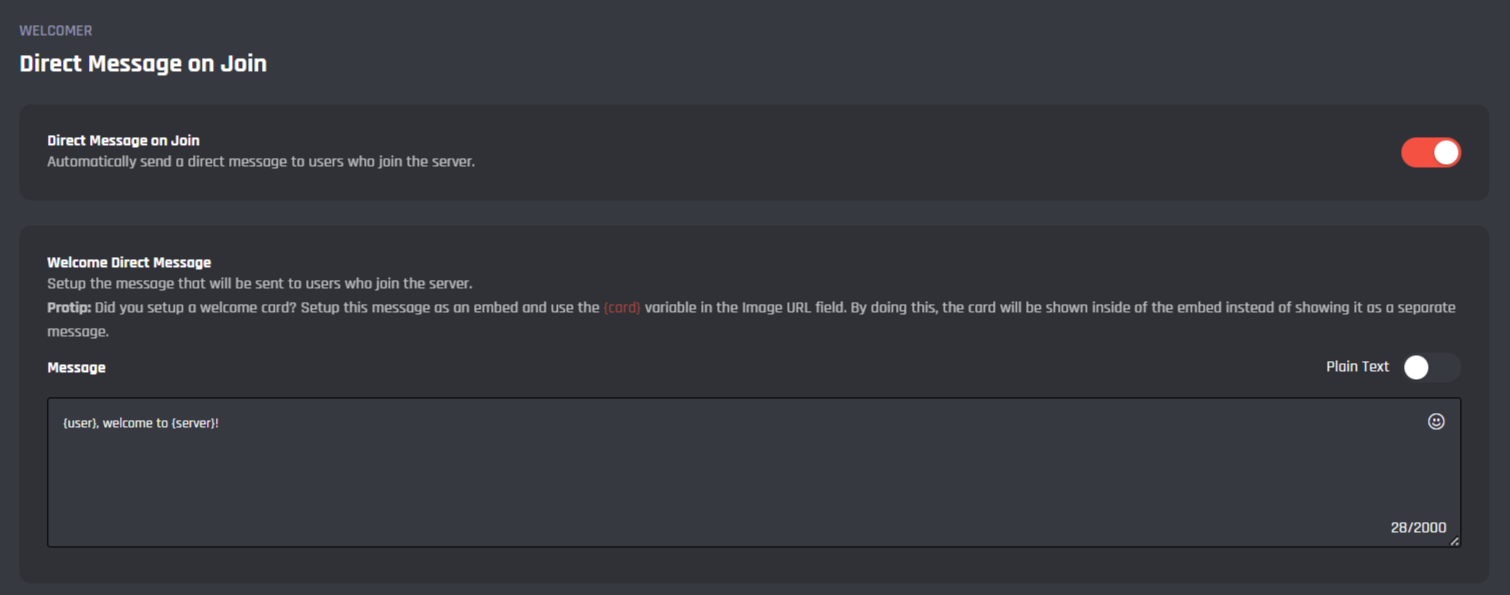Toggle the Plain Text switch
This screenshot has height=595, width=1510.
pos(1431,367)
